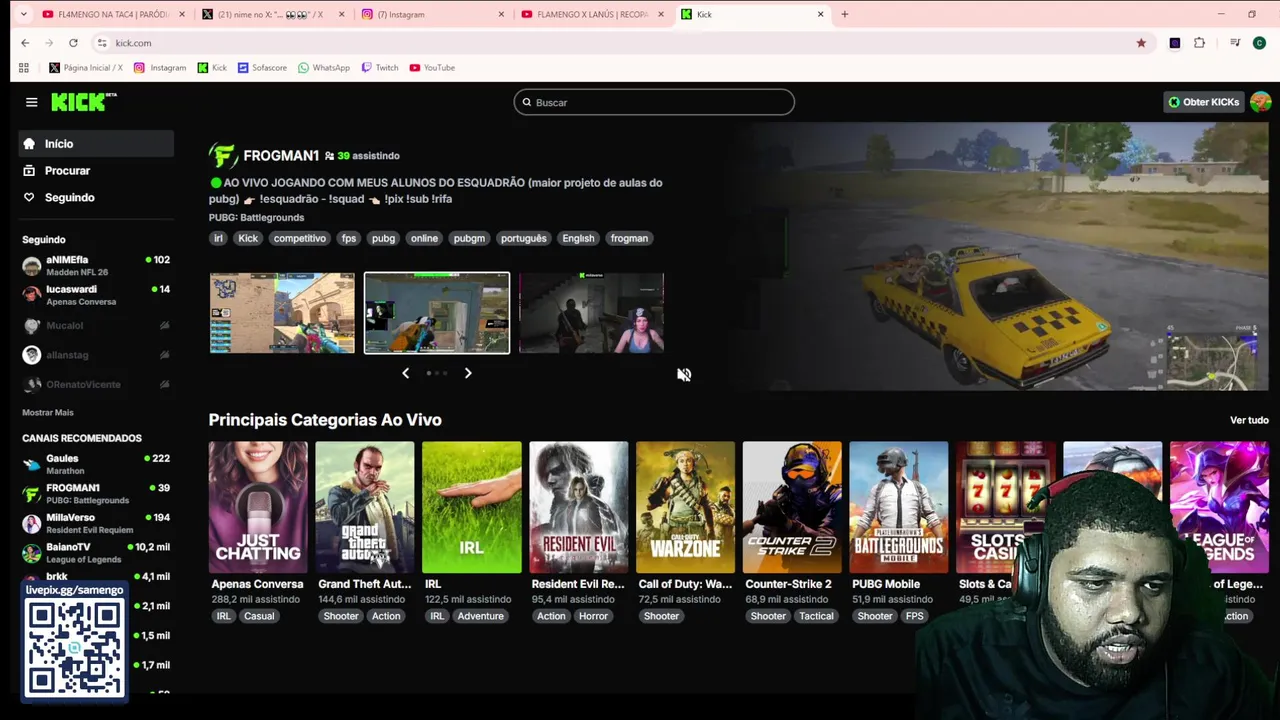The height and width of the screenshot is (720, 1280).
Task: Switch to the X nime browser tab
Action: coord(272,14)
